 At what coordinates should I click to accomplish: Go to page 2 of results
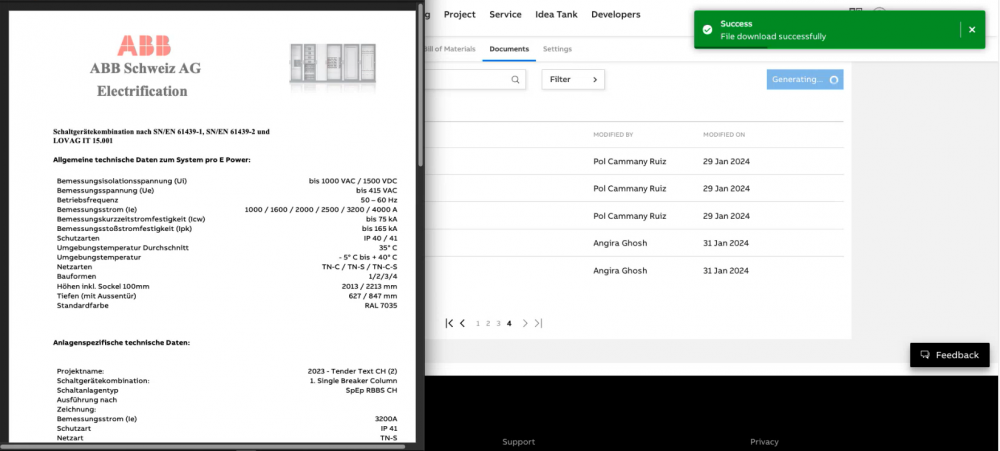(488, 323)
